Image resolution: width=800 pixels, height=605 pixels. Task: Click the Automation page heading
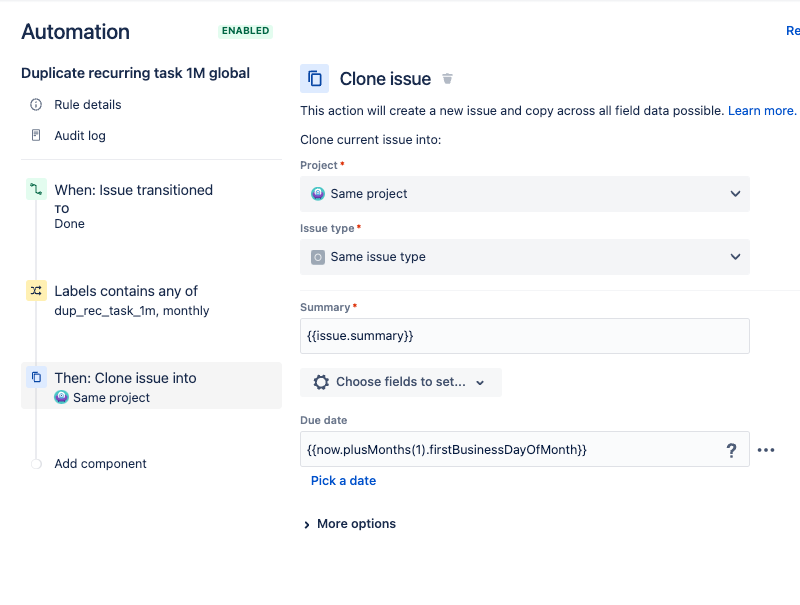pos(76,32)
